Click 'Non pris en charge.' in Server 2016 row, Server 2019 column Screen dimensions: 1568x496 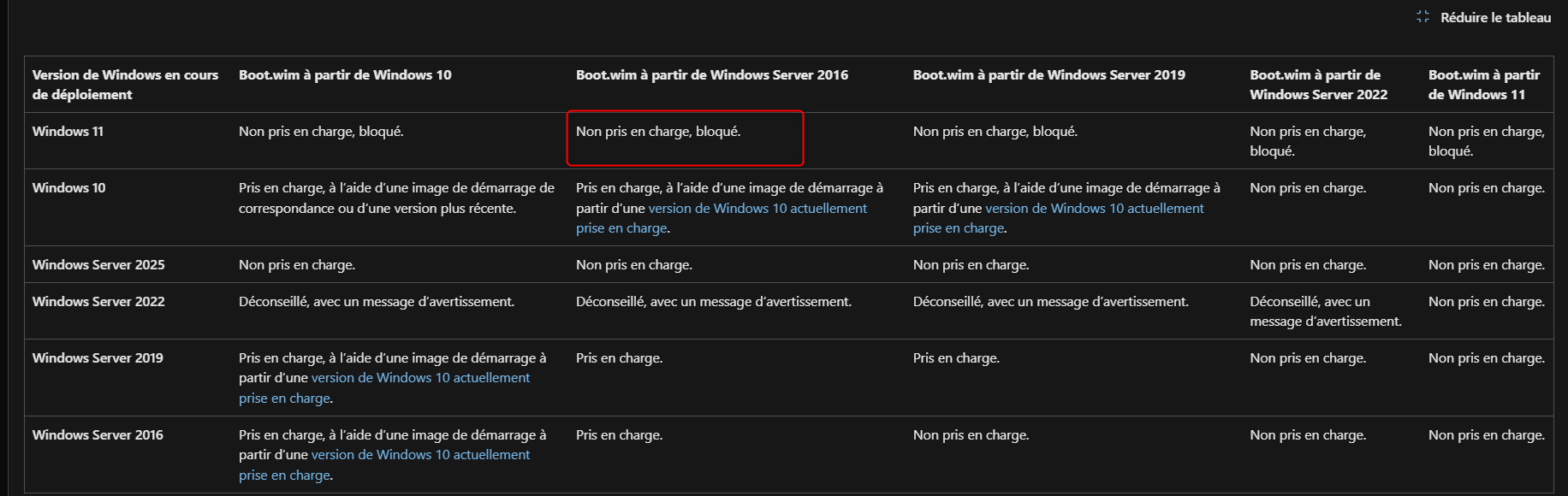(971, 435)
